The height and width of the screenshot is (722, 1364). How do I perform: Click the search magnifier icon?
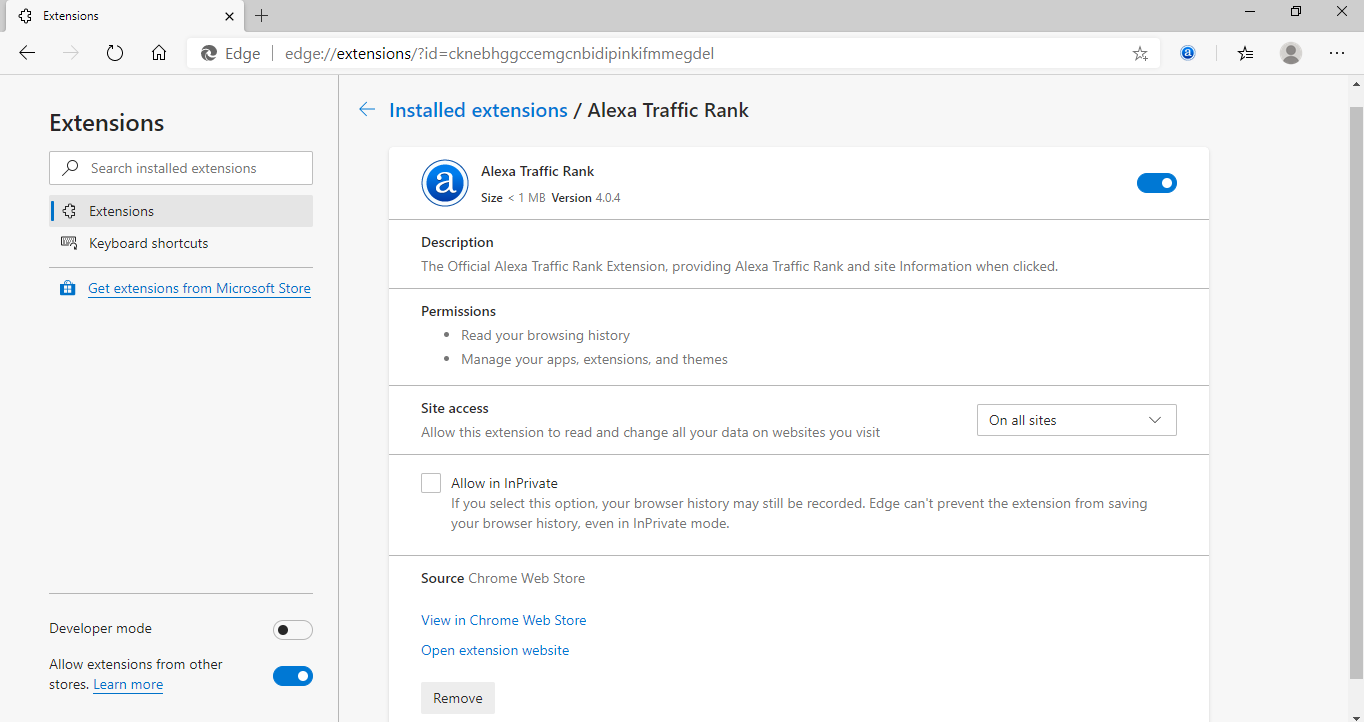[70, 168]
